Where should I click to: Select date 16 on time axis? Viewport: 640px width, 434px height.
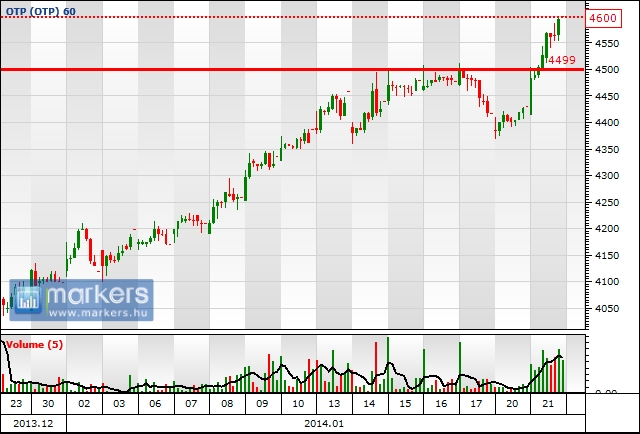[x=441, y=404]
